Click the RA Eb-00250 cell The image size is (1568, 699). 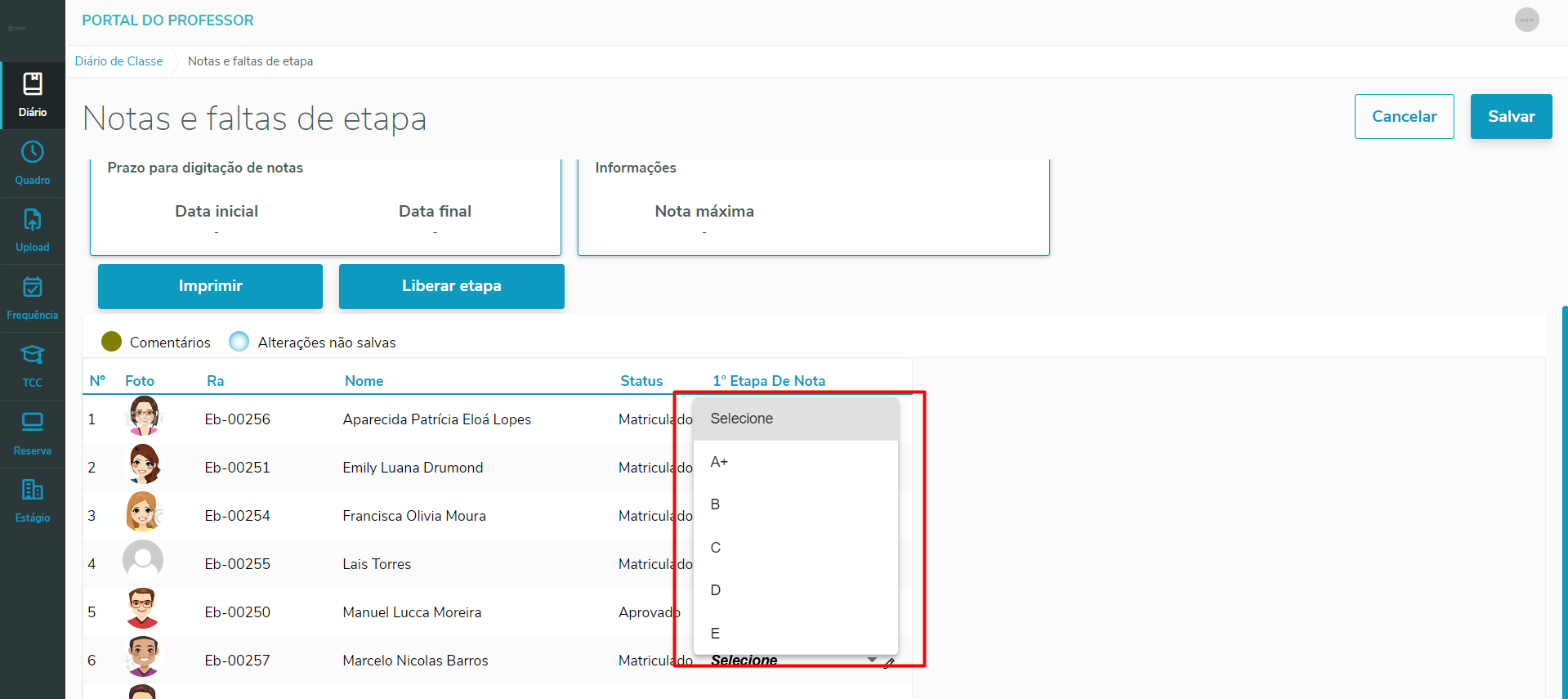pos(237,612)
